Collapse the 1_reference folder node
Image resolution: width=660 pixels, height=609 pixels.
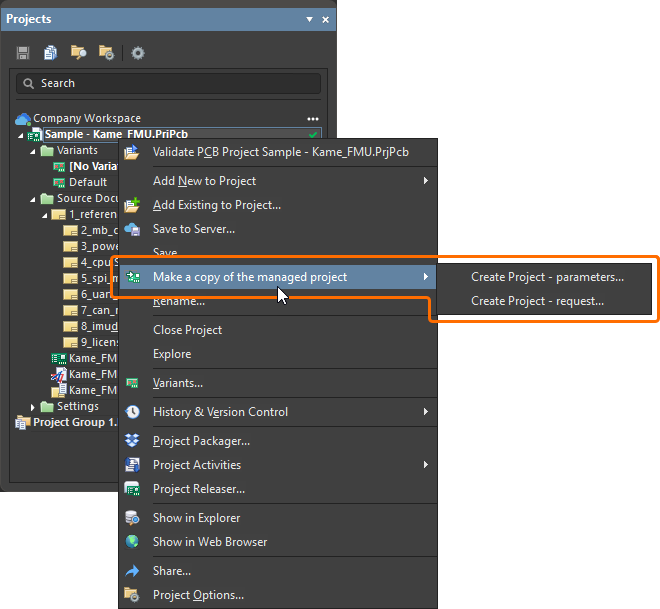pyautogui.click(x=45, y=215)
